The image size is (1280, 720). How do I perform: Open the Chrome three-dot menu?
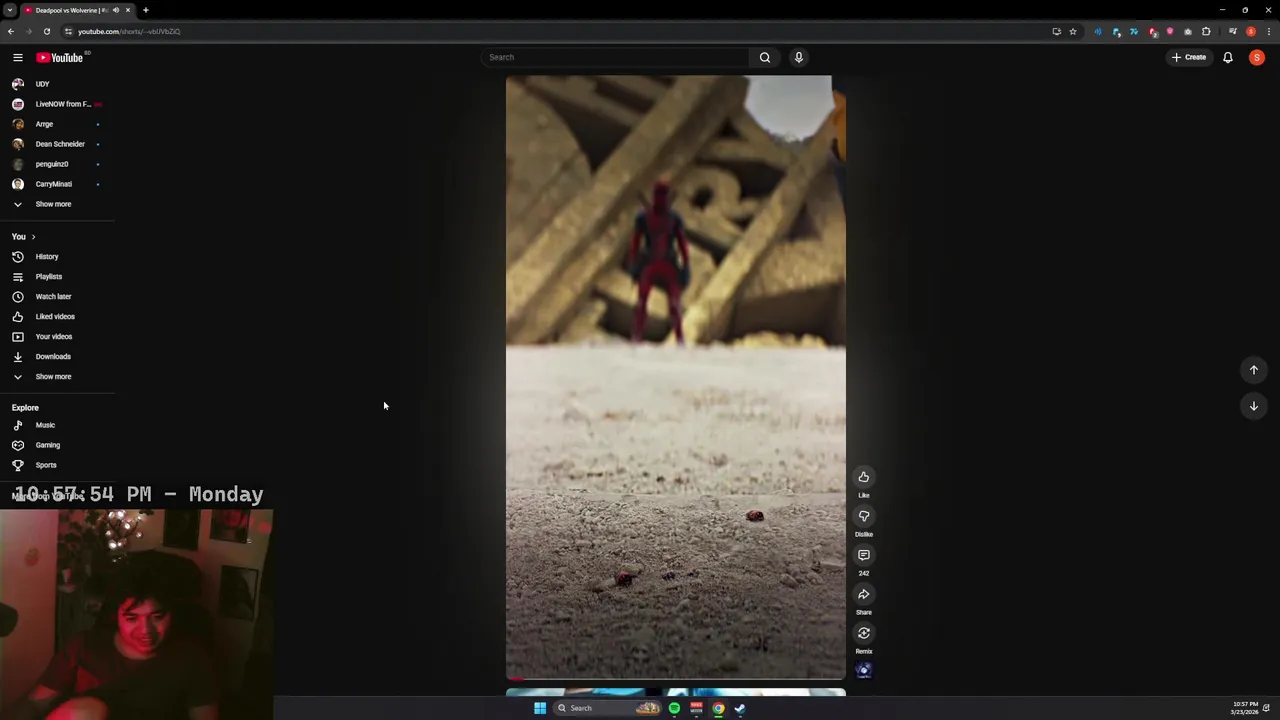pos(1269,31)
